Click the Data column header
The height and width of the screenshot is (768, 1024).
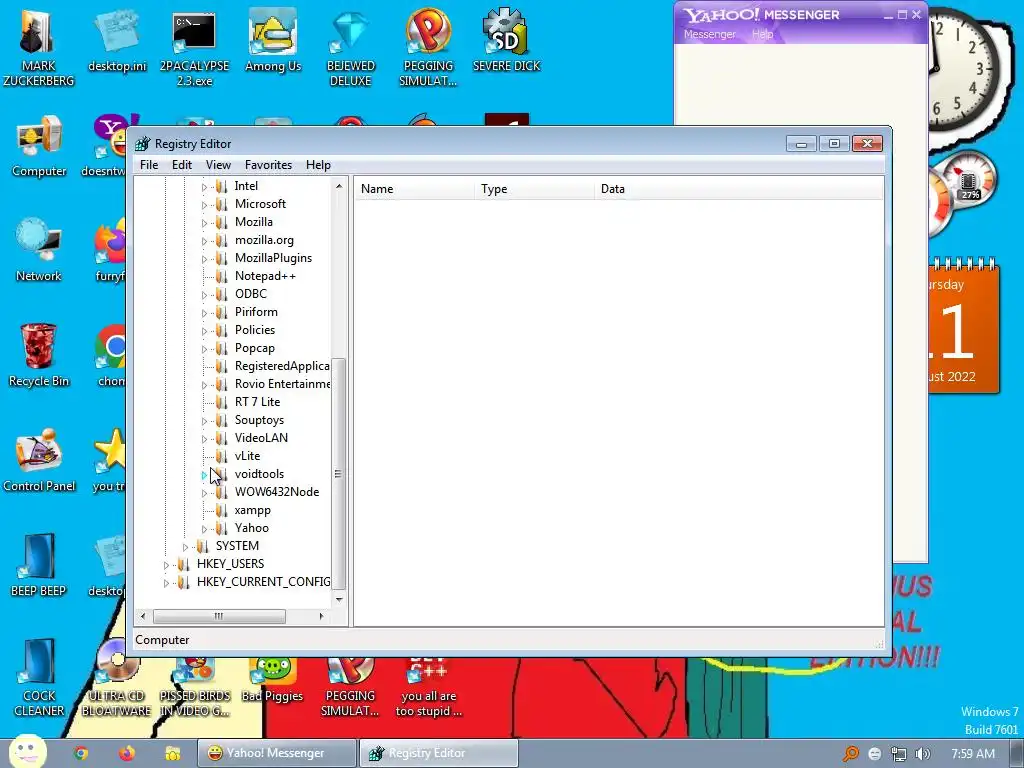(x=738, y=189)
